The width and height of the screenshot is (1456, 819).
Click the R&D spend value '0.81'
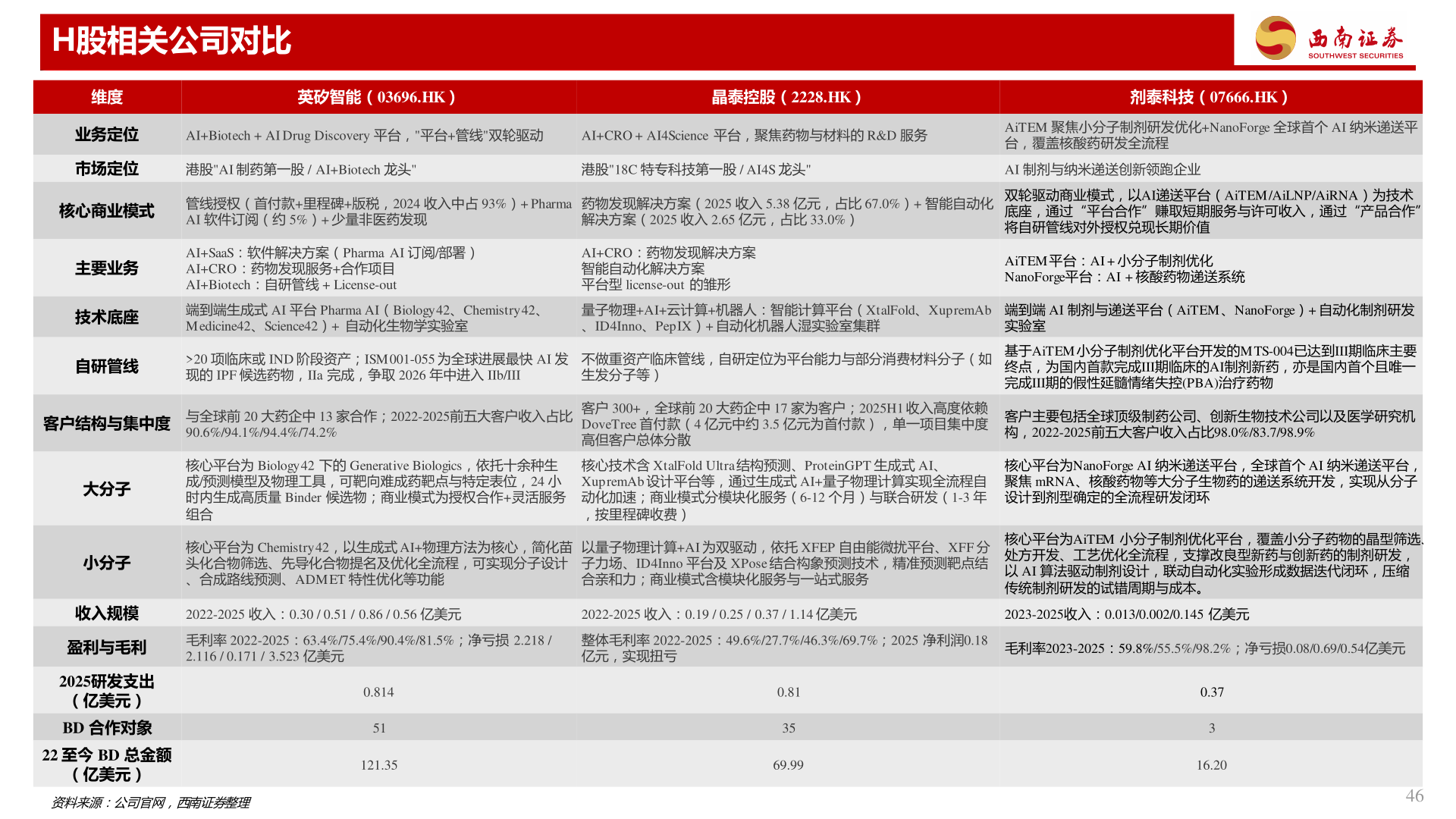click(789, 692)
